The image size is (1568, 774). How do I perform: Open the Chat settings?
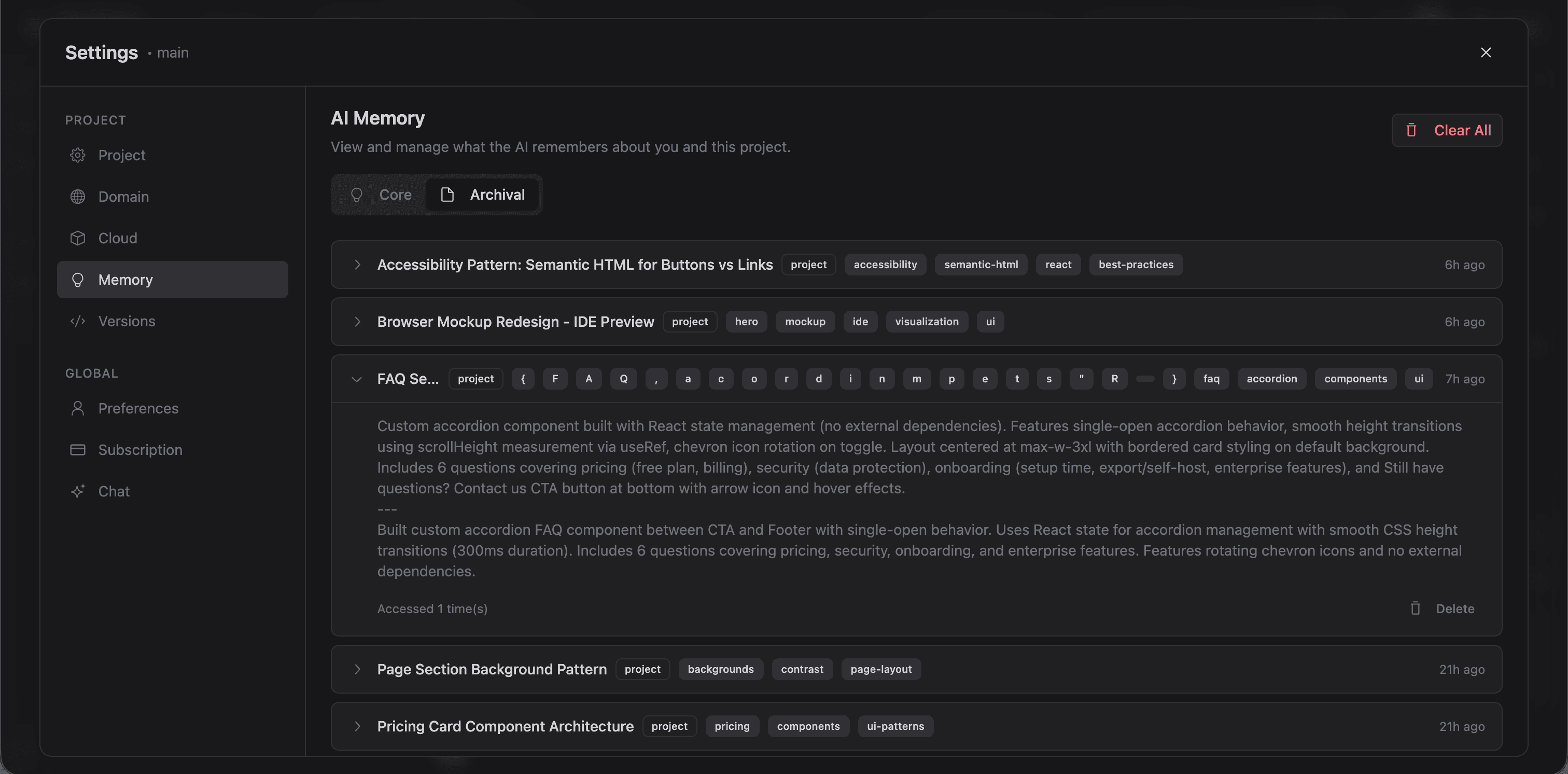tap(172, 491)
